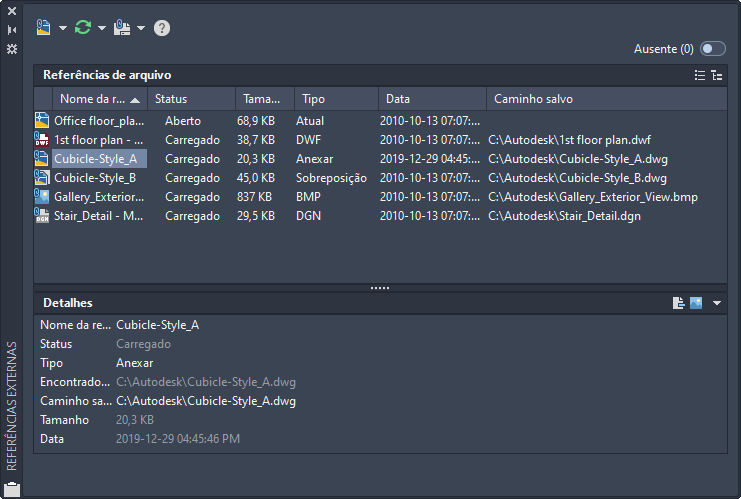This screenshot has height=499, width=741.
Task: Show thumbnail preview in Detalhes panel
Action: pyautogui.click(x=696, y=303)
